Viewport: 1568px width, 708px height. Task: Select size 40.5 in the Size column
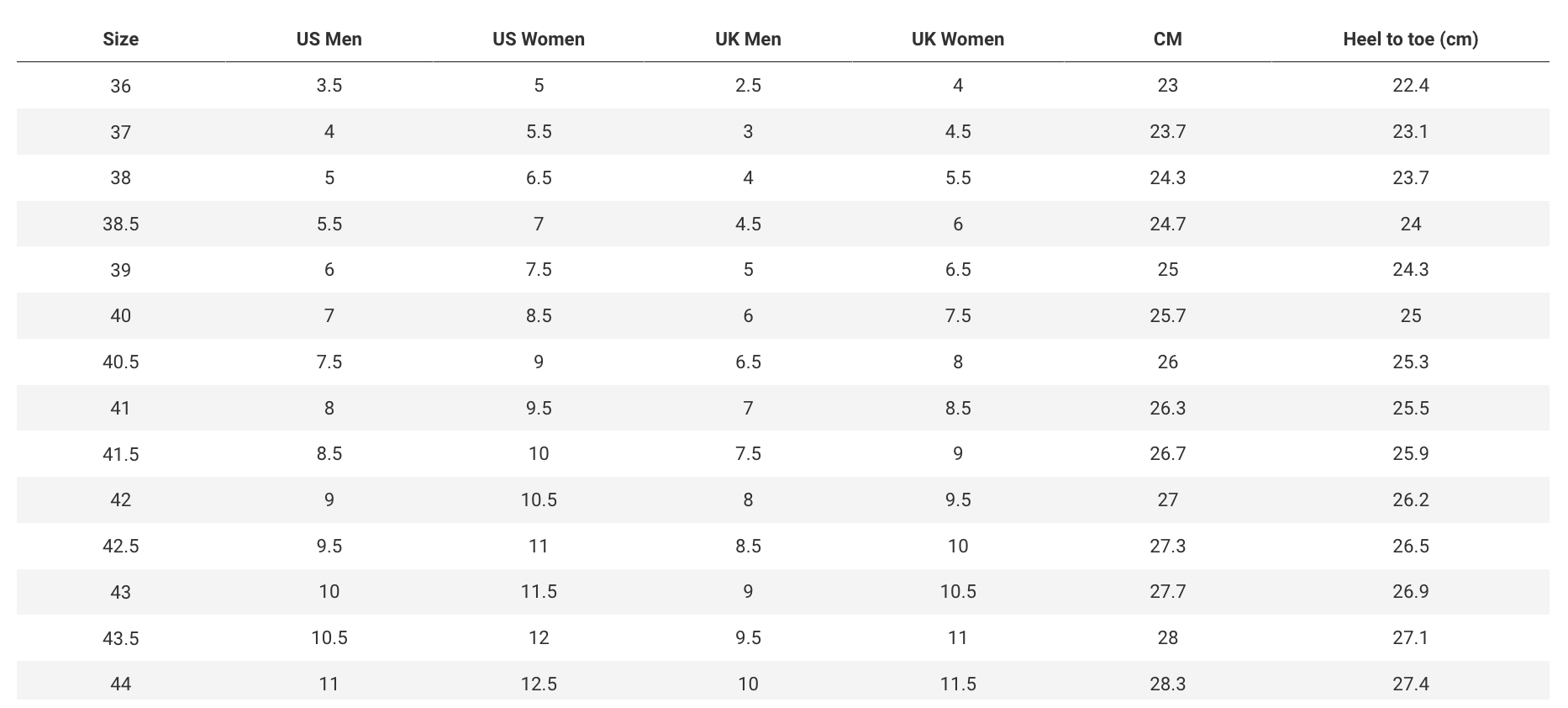click(120, 362)
